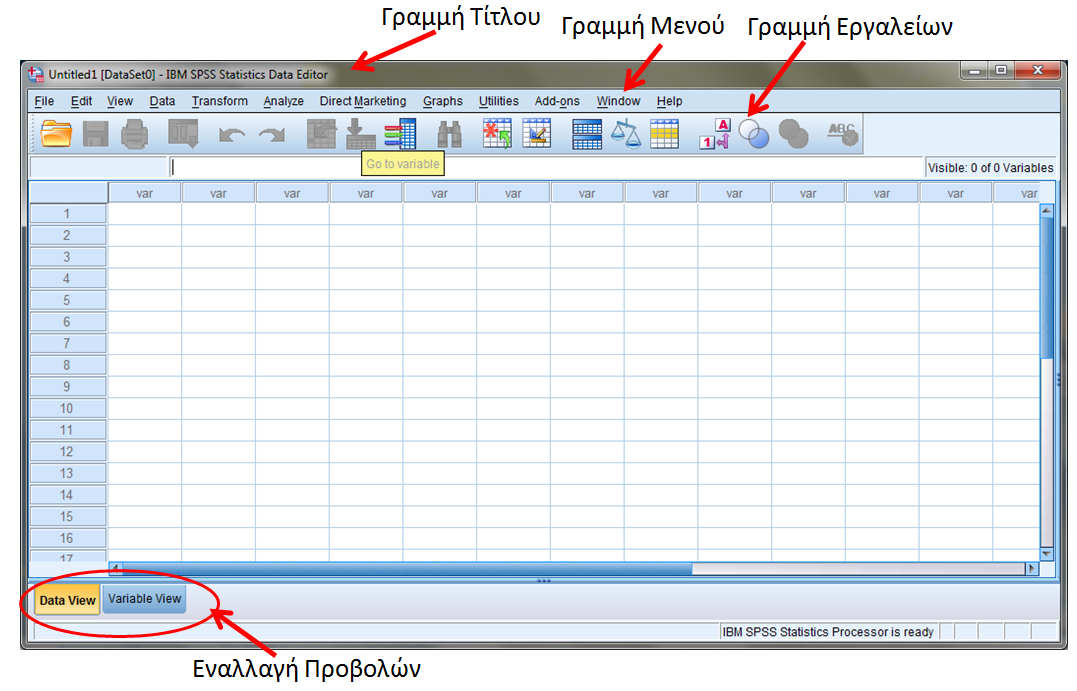The height and width of the screenshot is (691, 1077).
Task: Undo the last action in the toolbar
Action: [231, 135]
